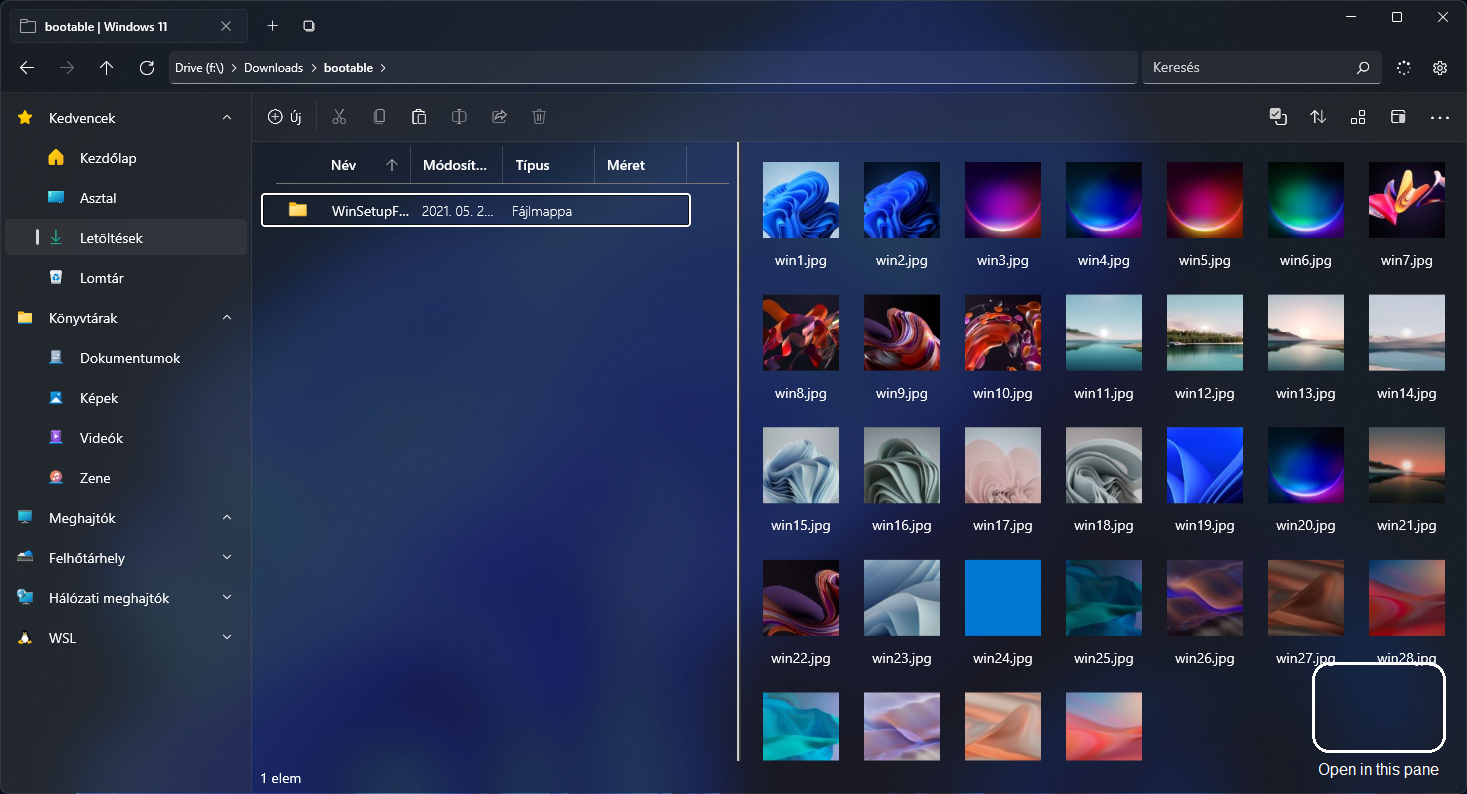Select the win19.jpg thumbnail
This screenshot has height=794, width=1467.
tap(1205, 465)
